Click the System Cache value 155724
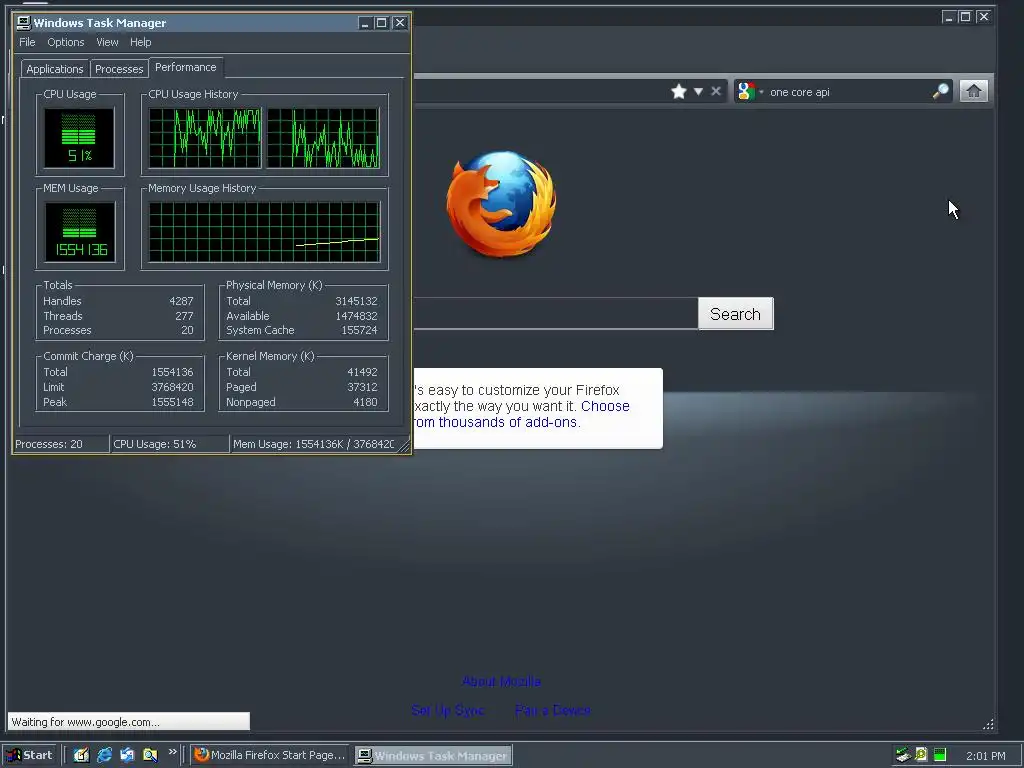Screen dimensions: 1024x768 pos(359,330)
